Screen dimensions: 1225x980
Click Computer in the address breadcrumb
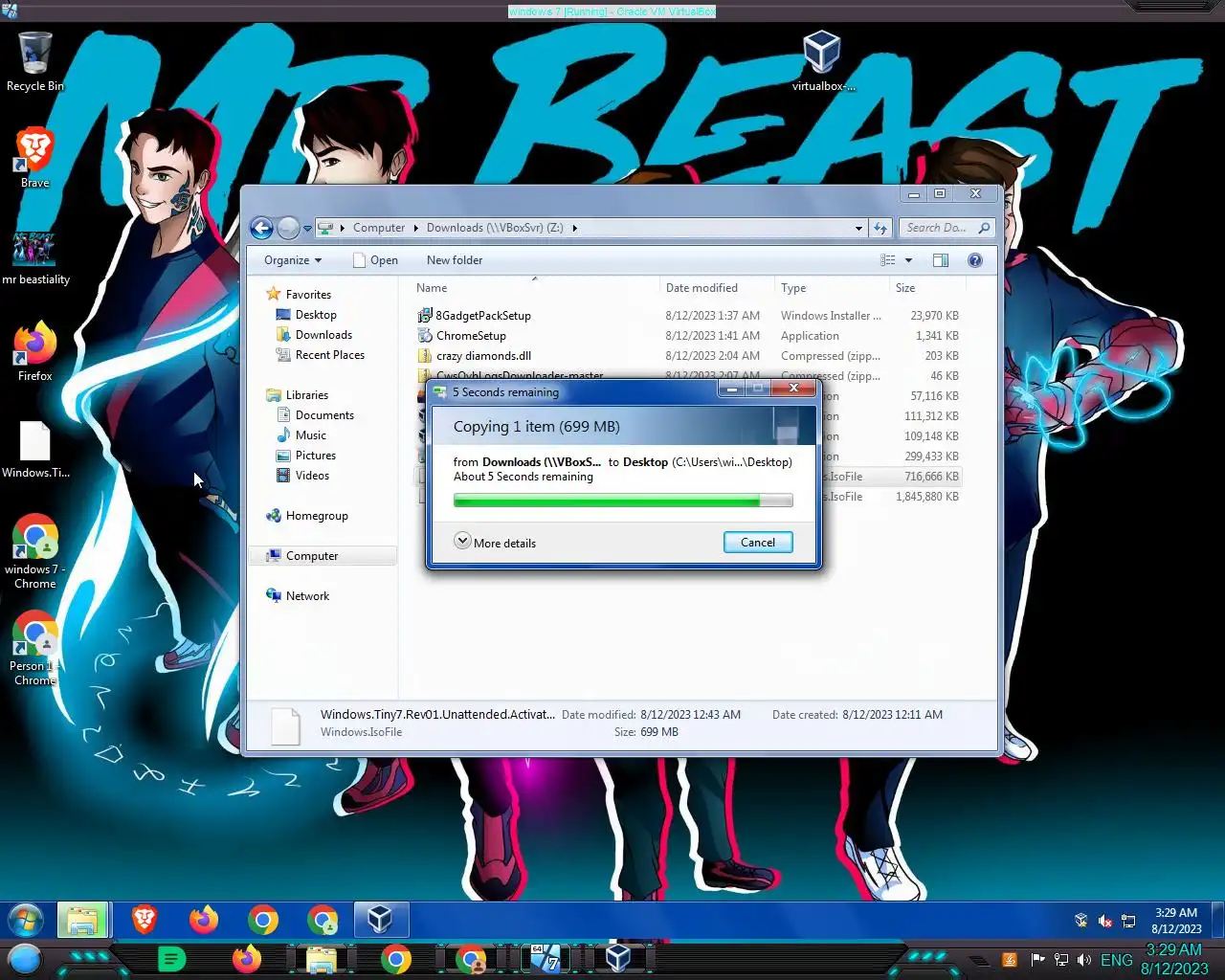(x=379, y=228)
